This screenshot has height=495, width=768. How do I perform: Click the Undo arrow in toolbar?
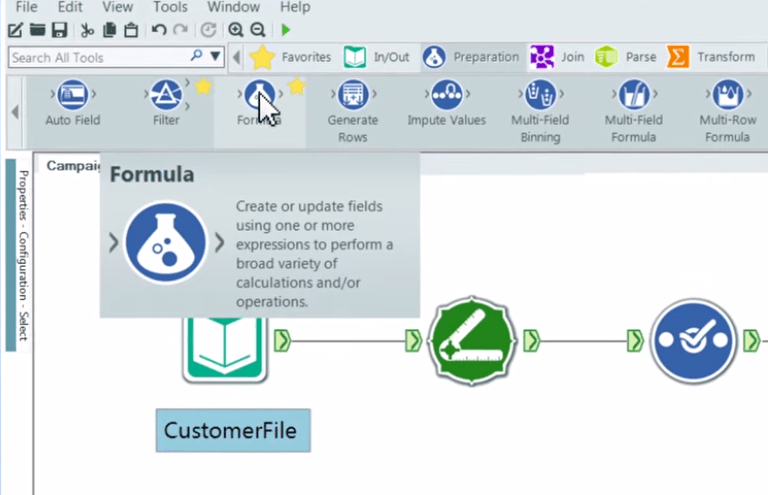coord(159,30)
